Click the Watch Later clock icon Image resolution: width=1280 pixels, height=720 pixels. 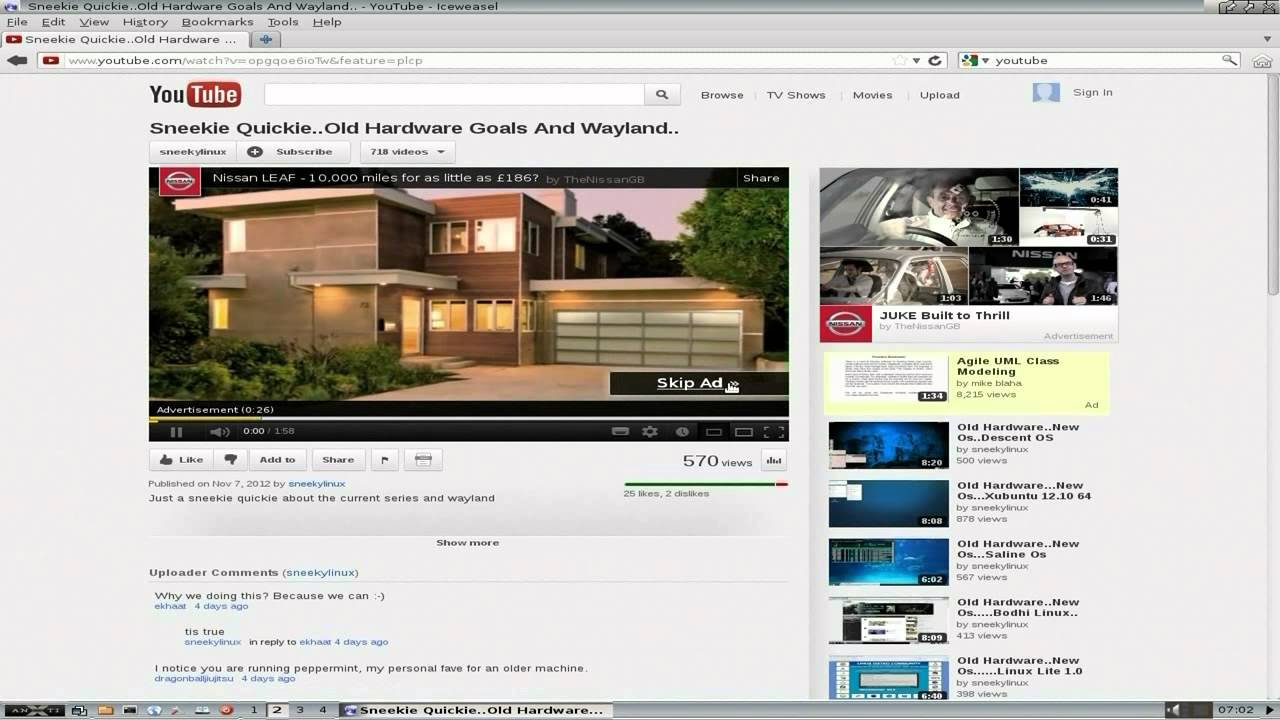(682, 432)
